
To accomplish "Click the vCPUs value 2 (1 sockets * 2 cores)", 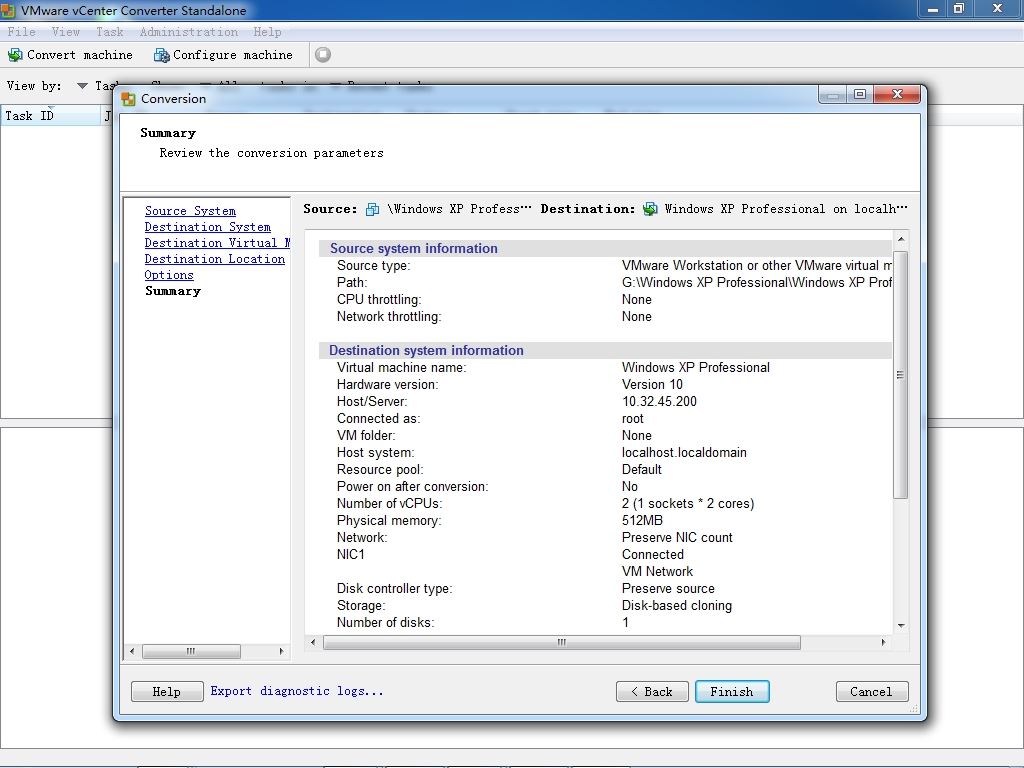I will 688,504.
